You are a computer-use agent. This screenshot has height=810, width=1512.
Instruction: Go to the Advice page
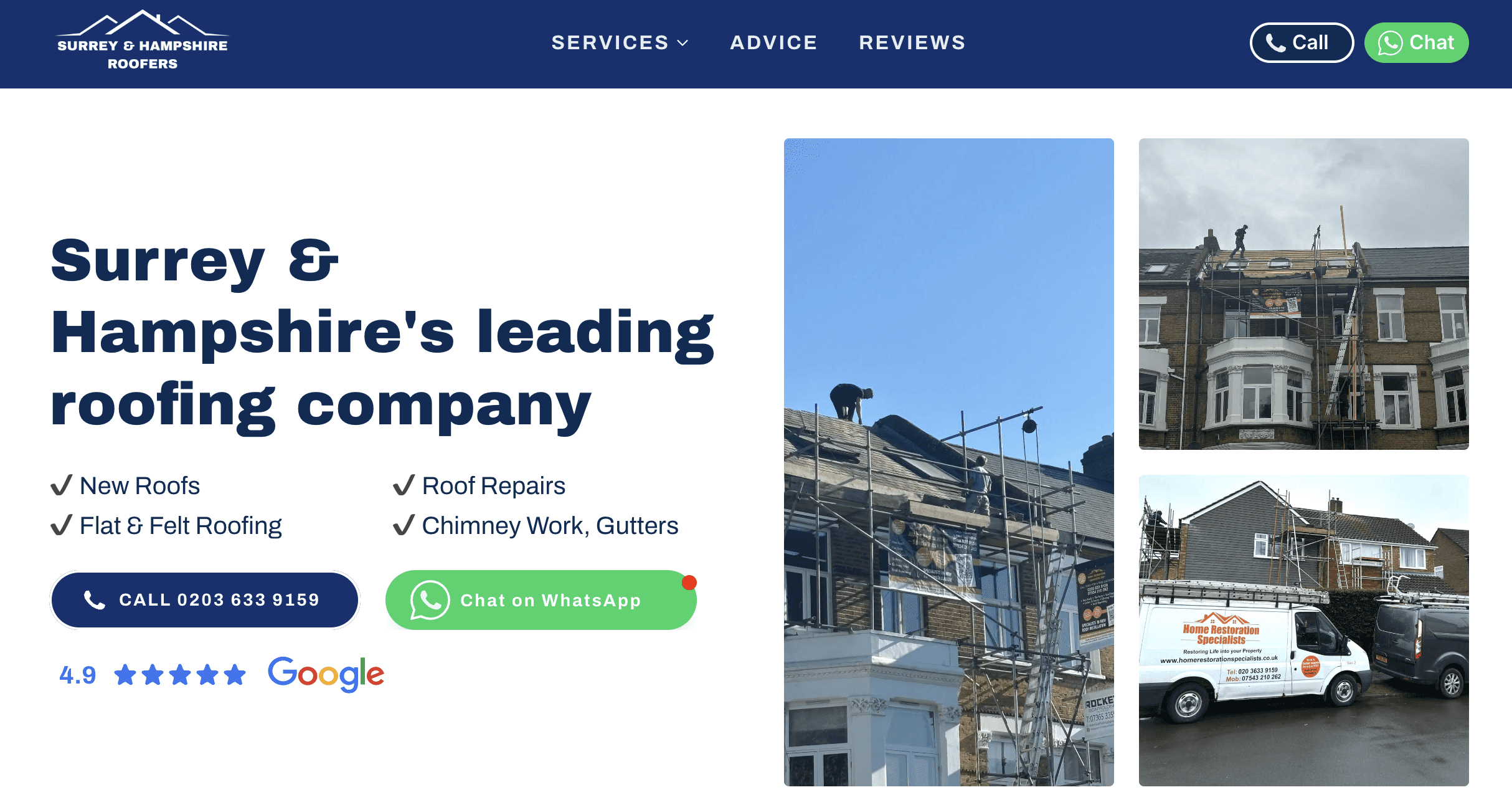click(x=773, y=42)
